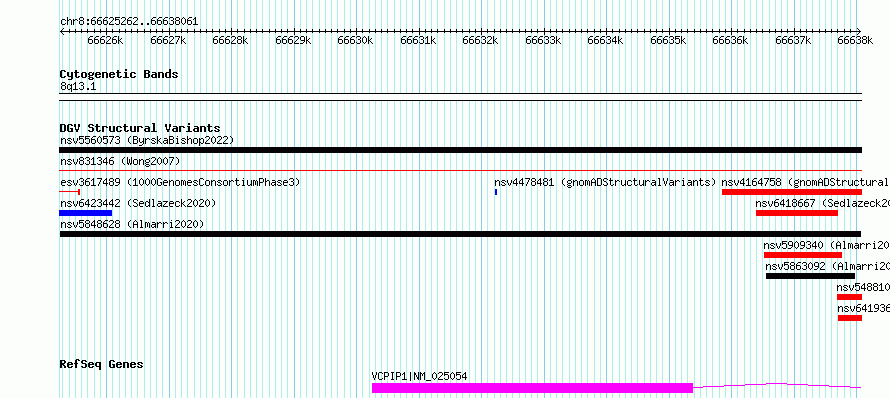Click the 66636k ruler tick label
Viewport: 890px width, 398px height.
731,41
